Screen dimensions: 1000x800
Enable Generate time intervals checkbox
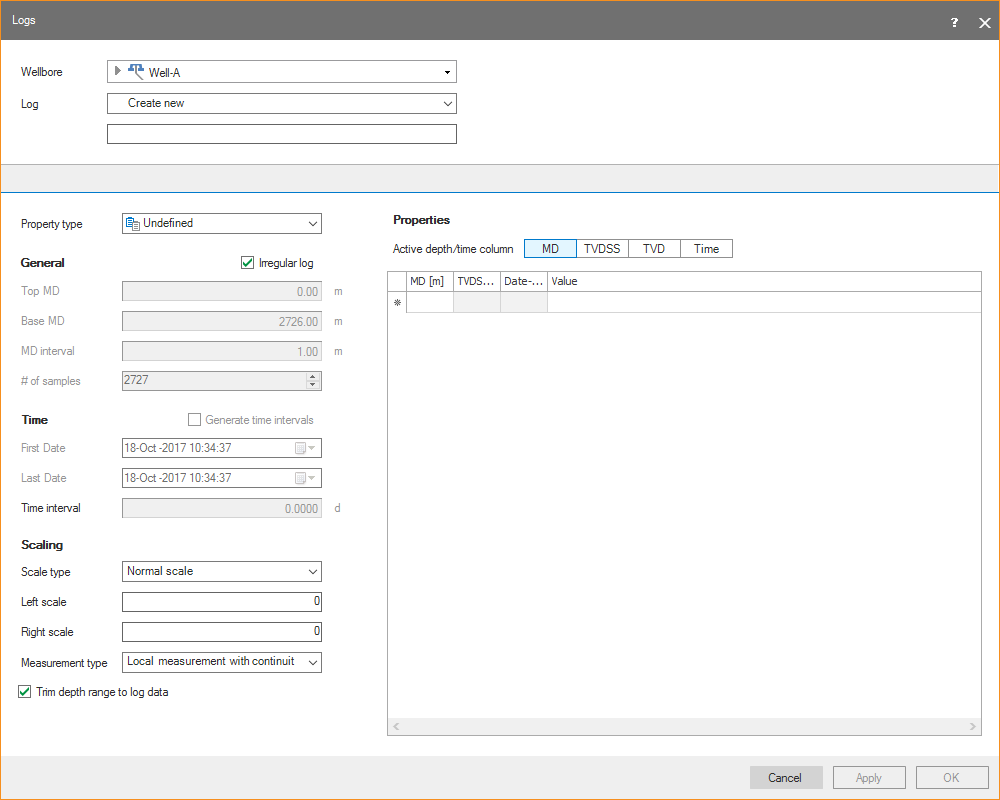click(194, 420)
